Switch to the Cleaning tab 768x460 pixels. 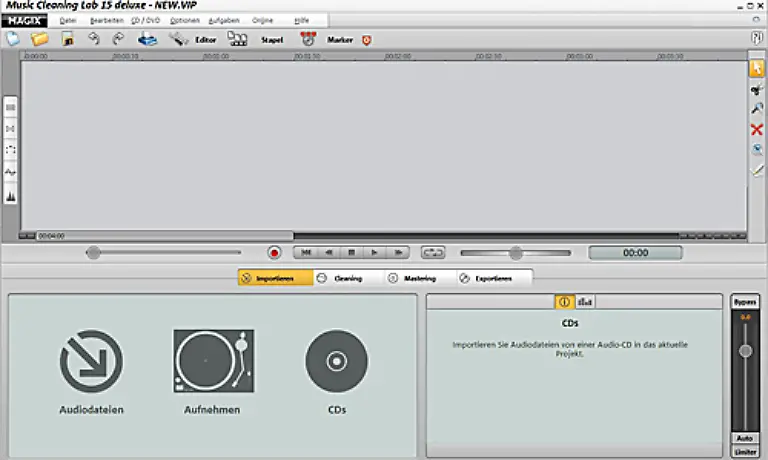point(340,278)
